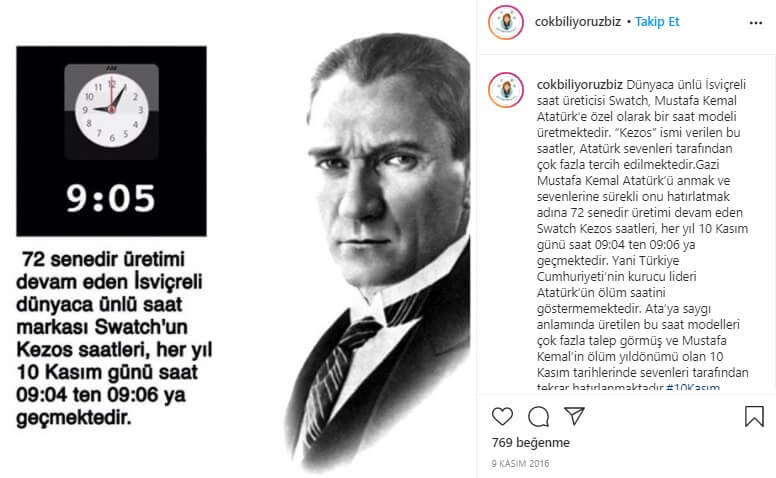Share the post with the paper plane icon

point(575,416)
